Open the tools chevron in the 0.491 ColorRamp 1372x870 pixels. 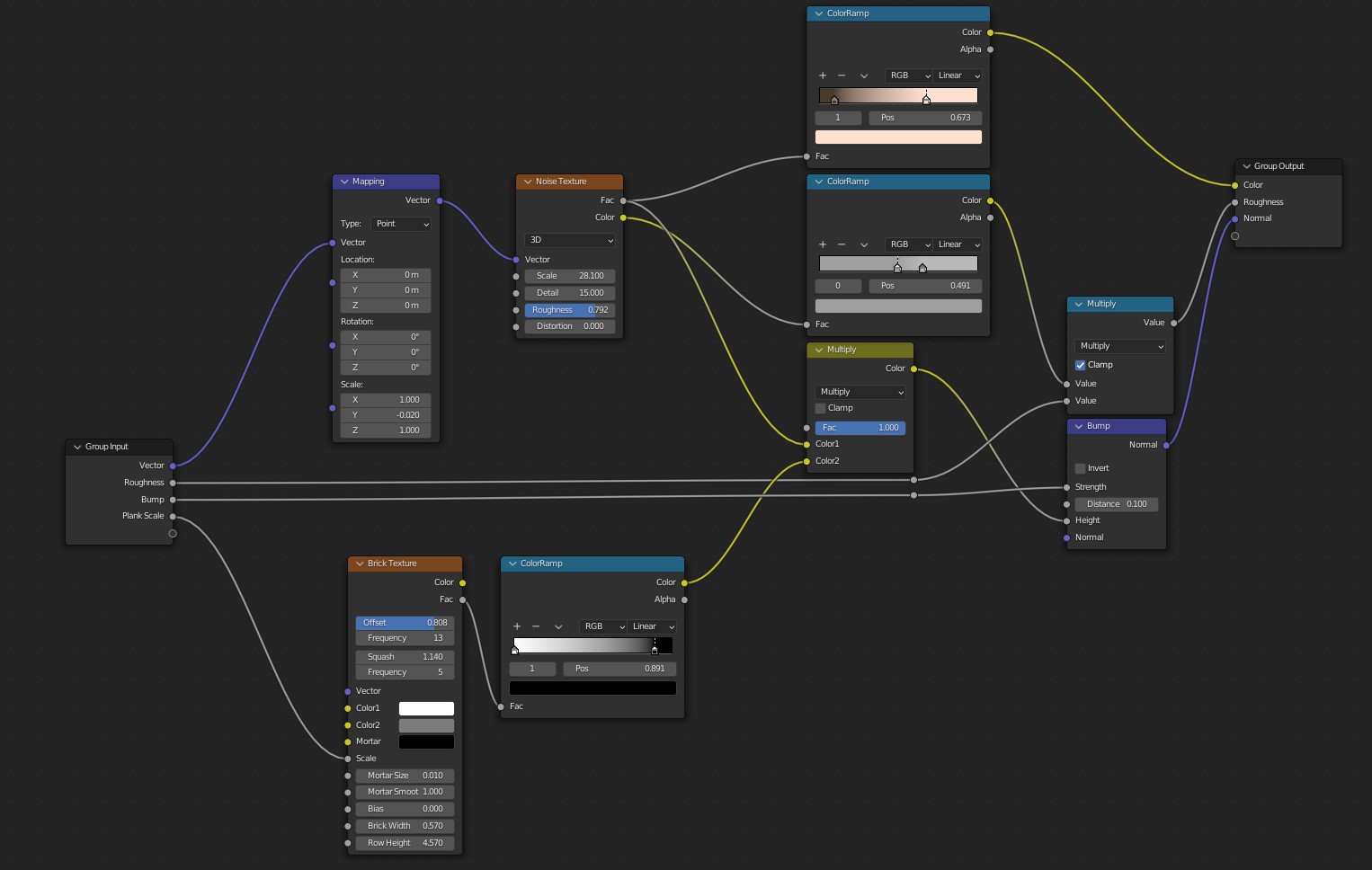click(x=864, y=244)
